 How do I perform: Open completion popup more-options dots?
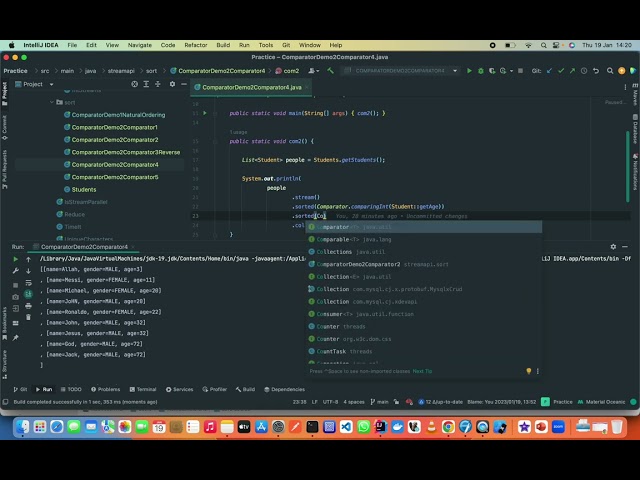tap(538, 371)
